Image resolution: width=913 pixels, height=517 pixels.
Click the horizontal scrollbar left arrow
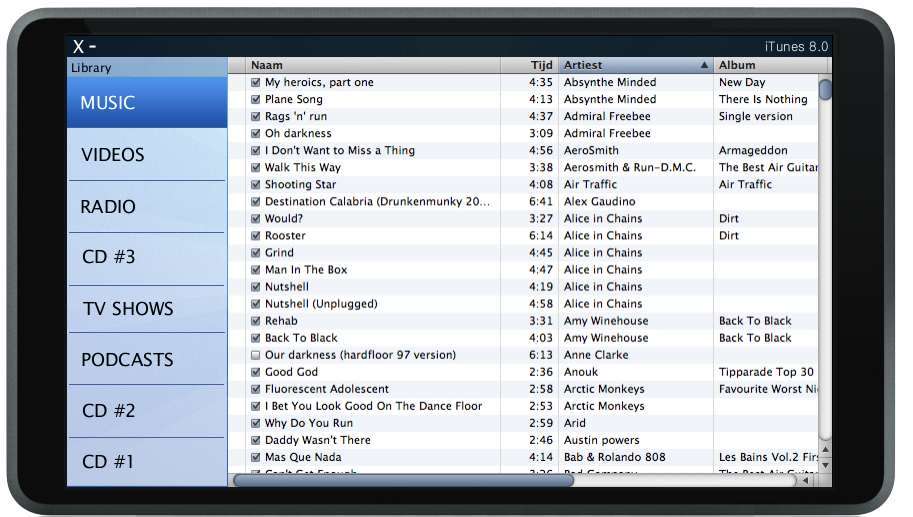806,480
